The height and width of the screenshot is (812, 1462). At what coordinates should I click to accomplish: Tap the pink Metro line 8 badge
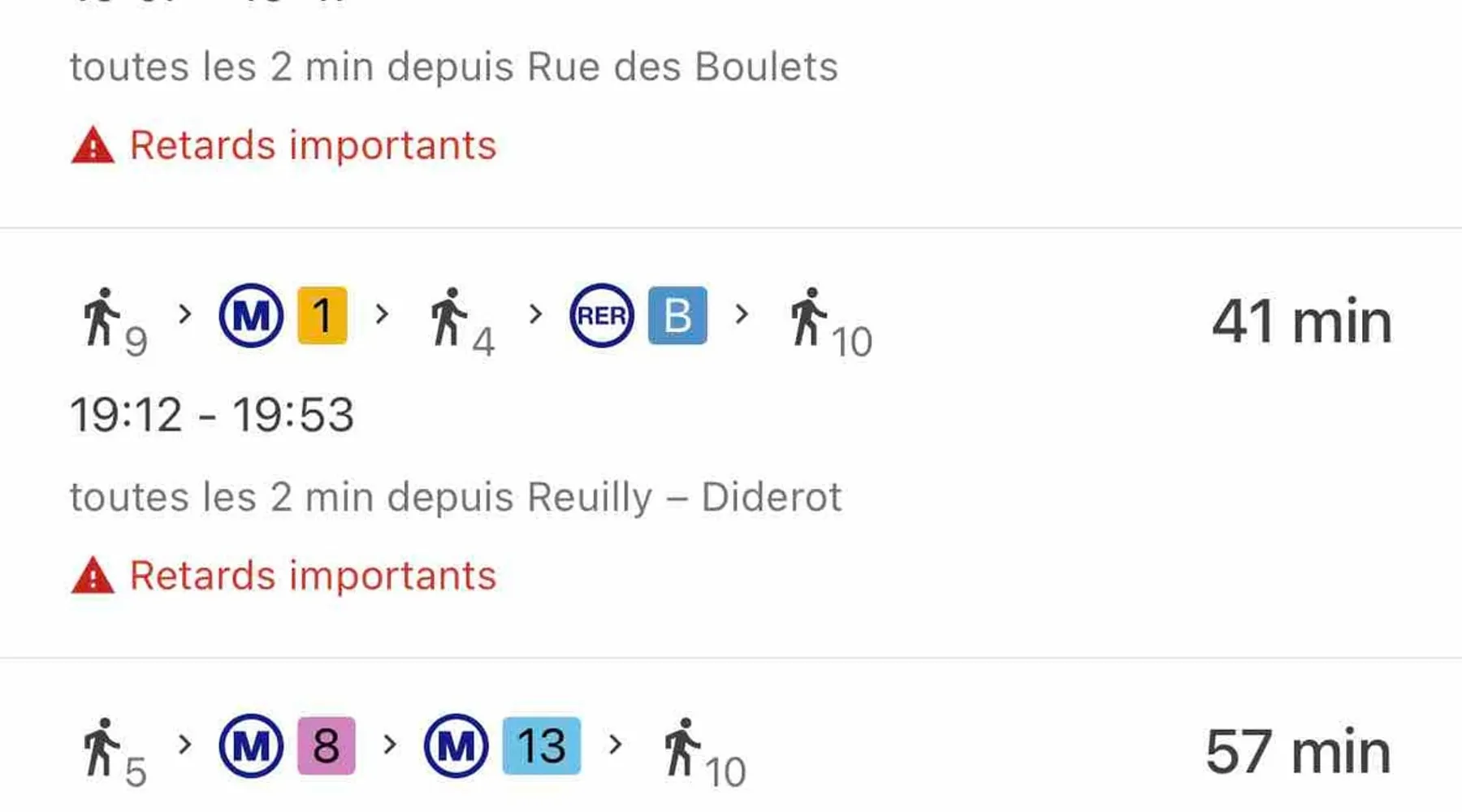(x=326, y=745)
